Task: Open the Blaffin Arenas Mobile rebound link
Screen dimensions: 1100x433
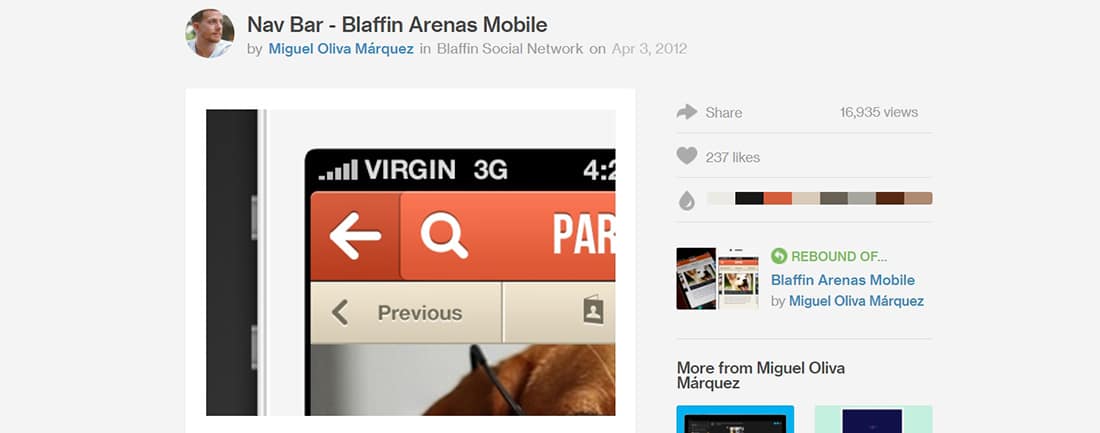Action: (843, 280)
